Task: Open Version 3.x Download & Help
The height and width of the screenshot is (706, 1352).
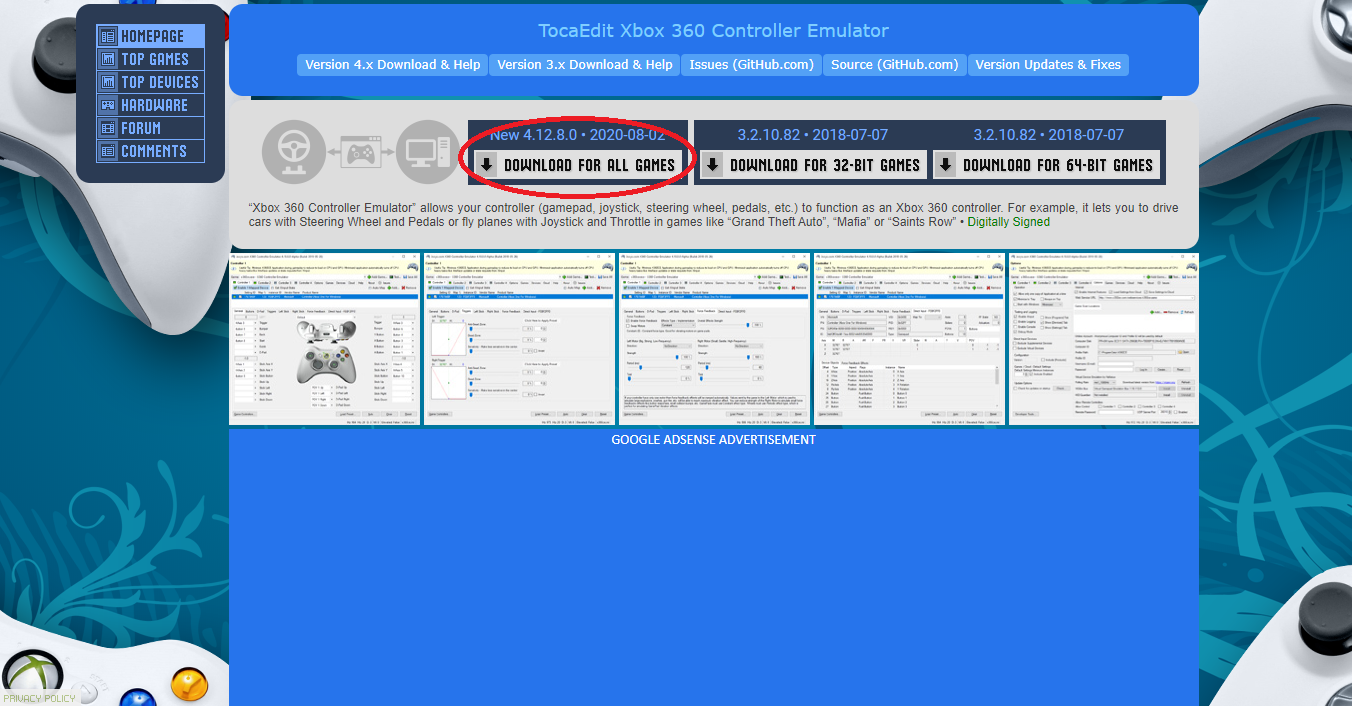Action: [585, 65]
